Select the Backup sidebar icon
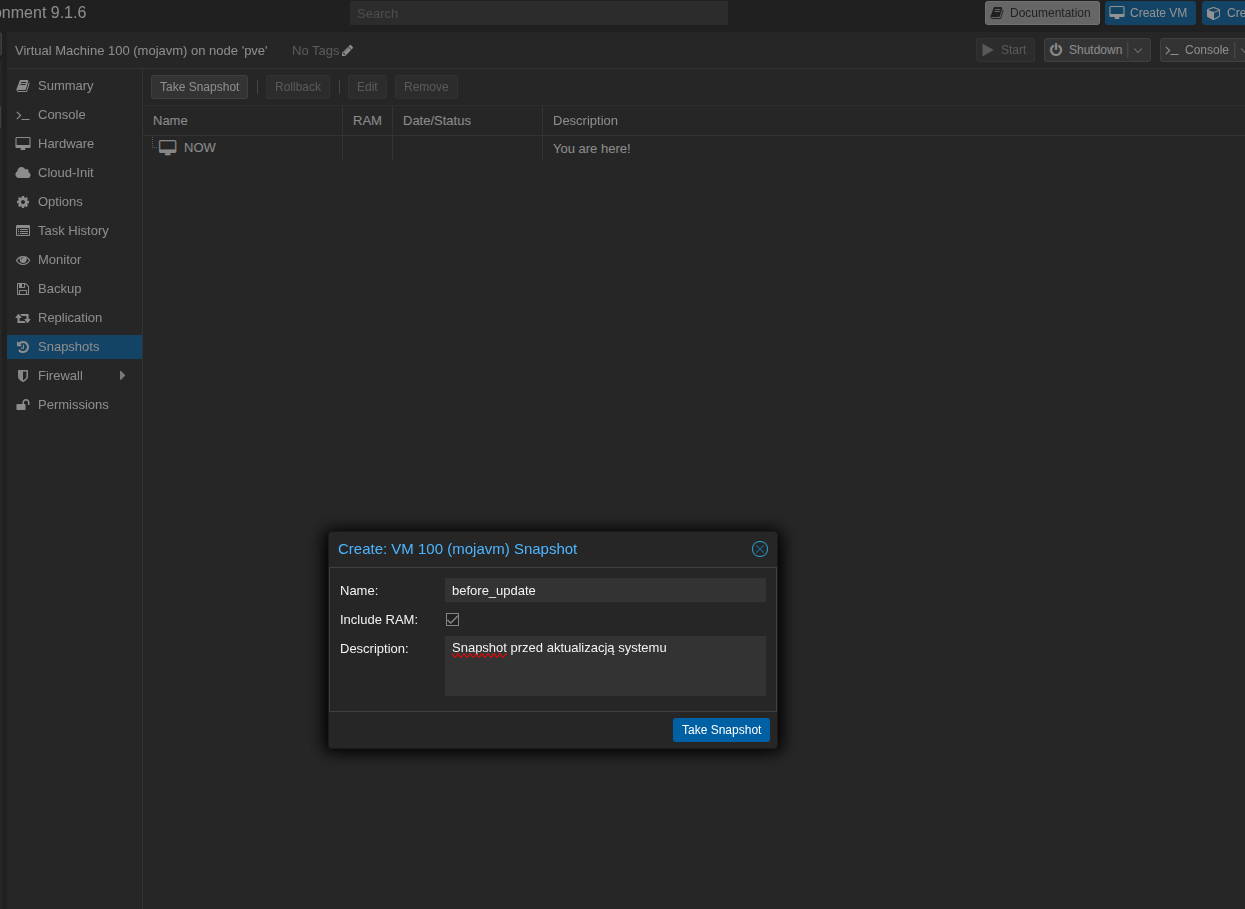Viewport: 1245px width, 909px height. click(22, 288)
